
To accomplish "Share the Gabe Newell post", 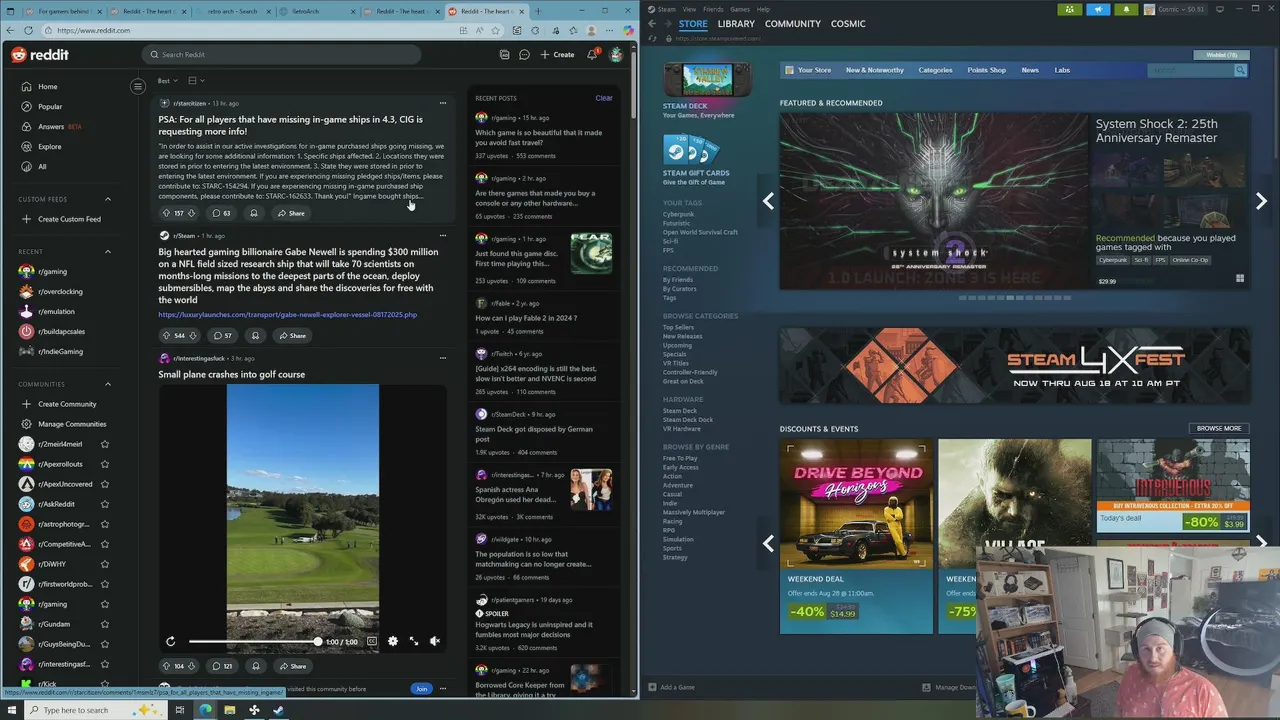I will (x=292, y=336).
